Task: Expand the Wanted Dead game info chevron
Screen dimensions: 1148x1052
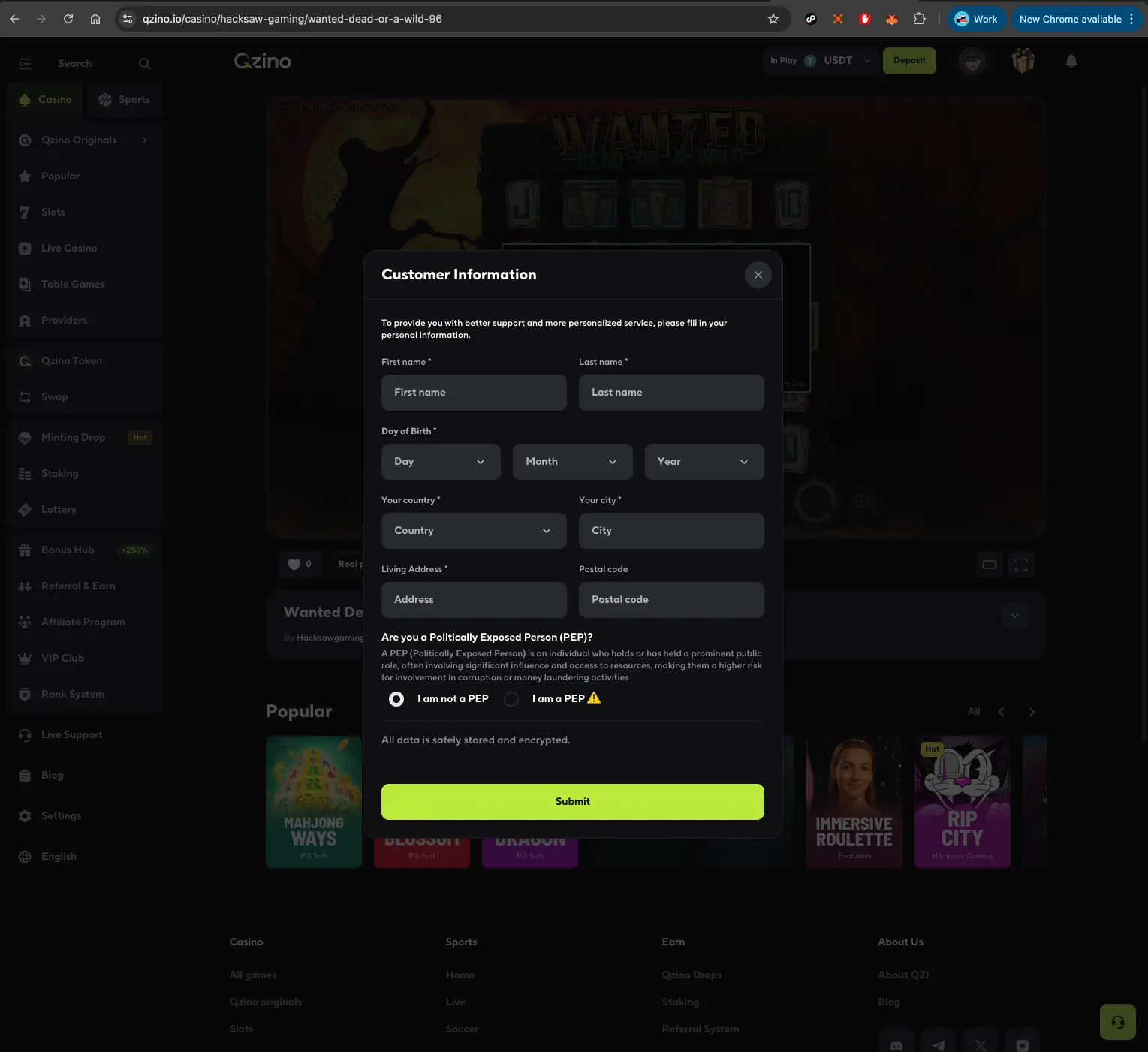Action: (1015, 616)
